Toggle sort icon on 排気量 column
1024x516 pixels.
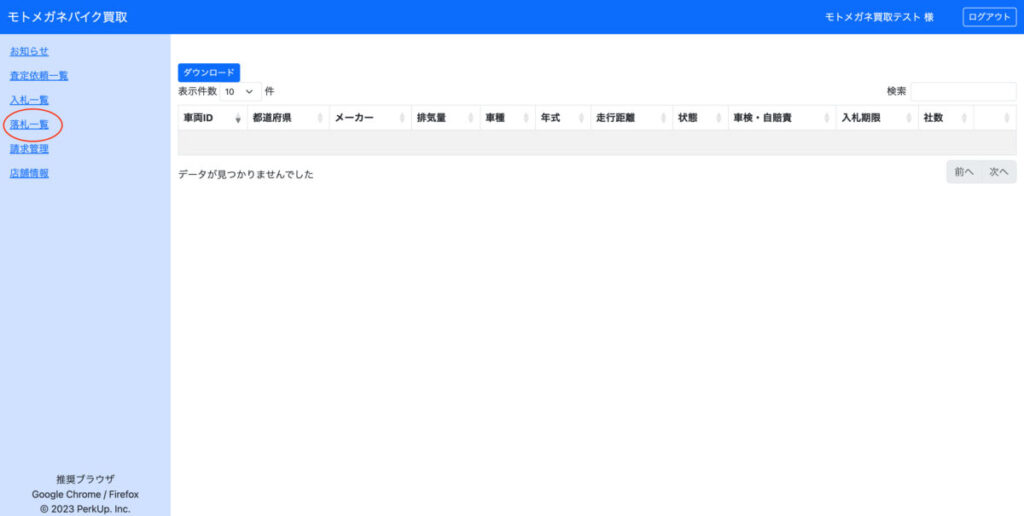point(471,118)
